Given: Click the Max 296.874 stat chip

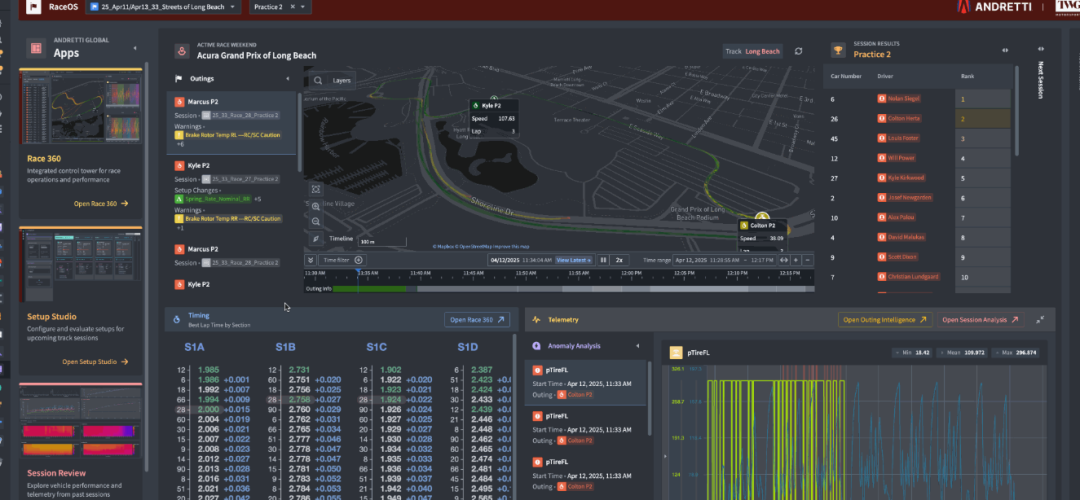Looking at the screenshot, I should [1017, 353].
